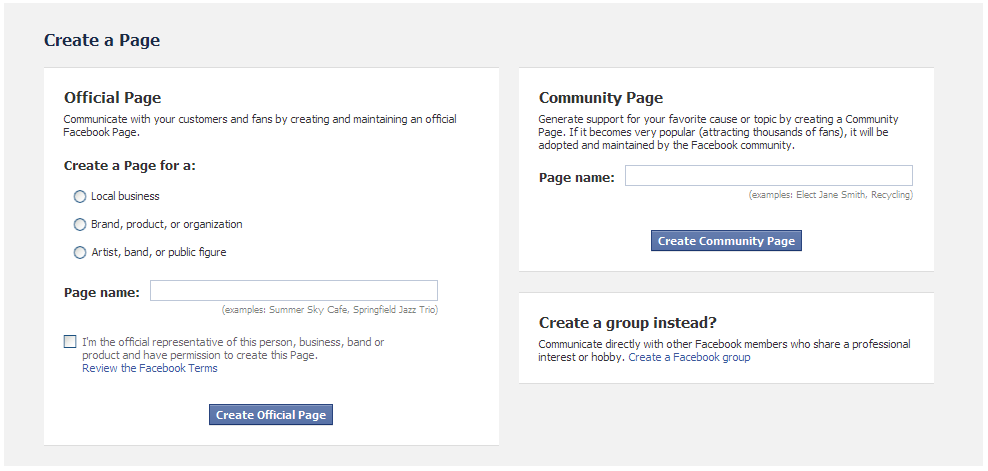Select Artist, band, or public figure radio

click(x=79, y=252)
